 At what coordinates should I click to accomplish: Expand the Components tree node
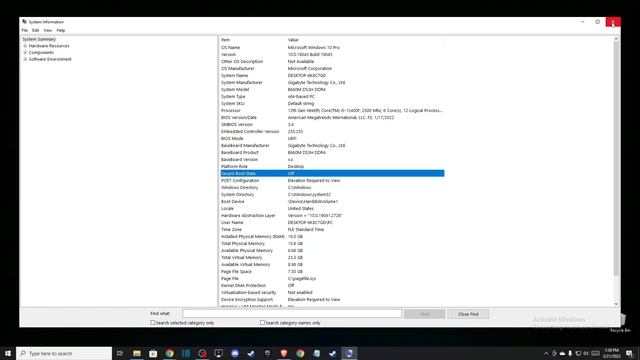pyautogui.click(x=25, y=53)
